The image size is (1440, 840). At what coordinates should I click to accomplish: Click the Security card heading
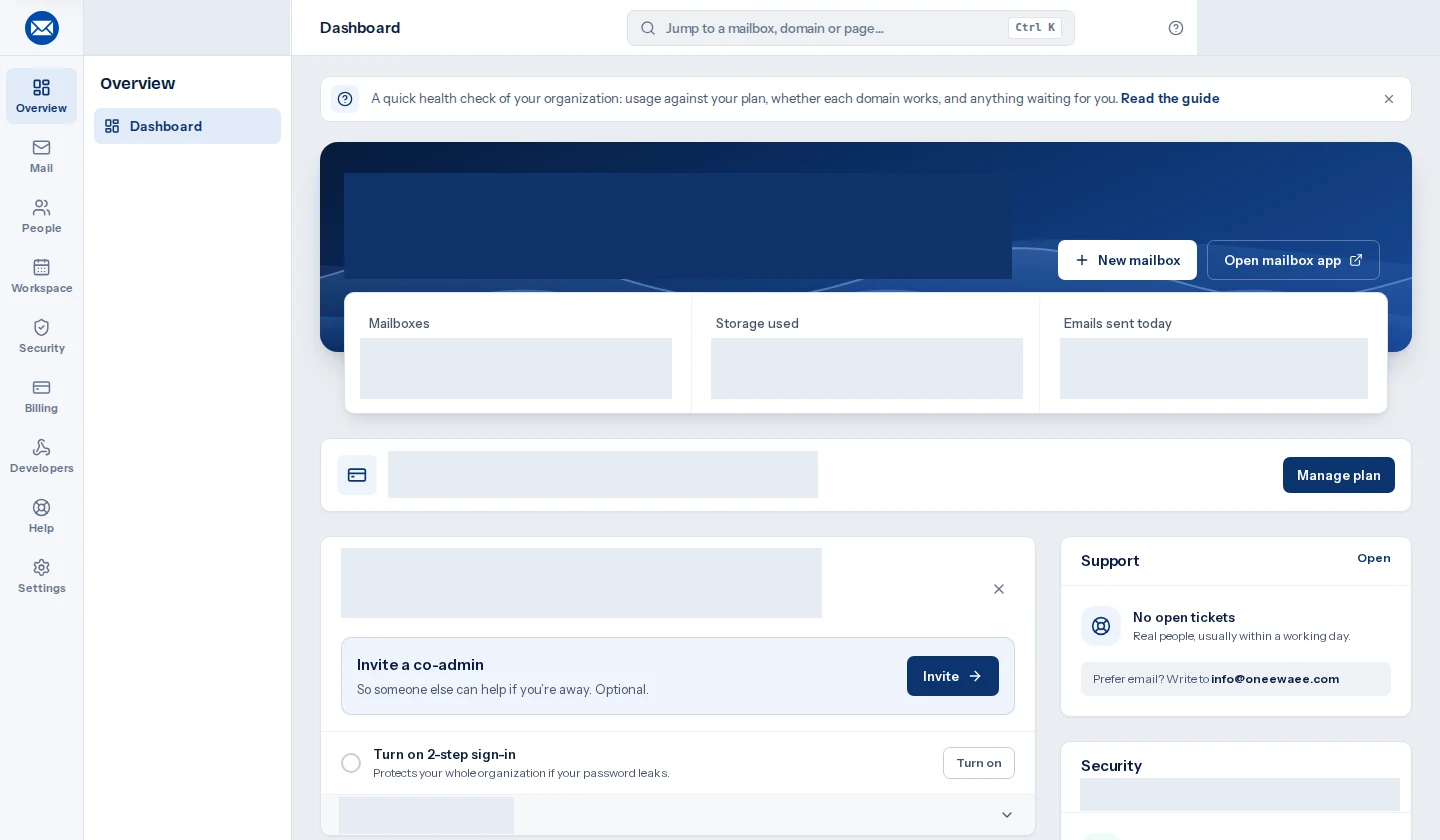(1111, 766)
